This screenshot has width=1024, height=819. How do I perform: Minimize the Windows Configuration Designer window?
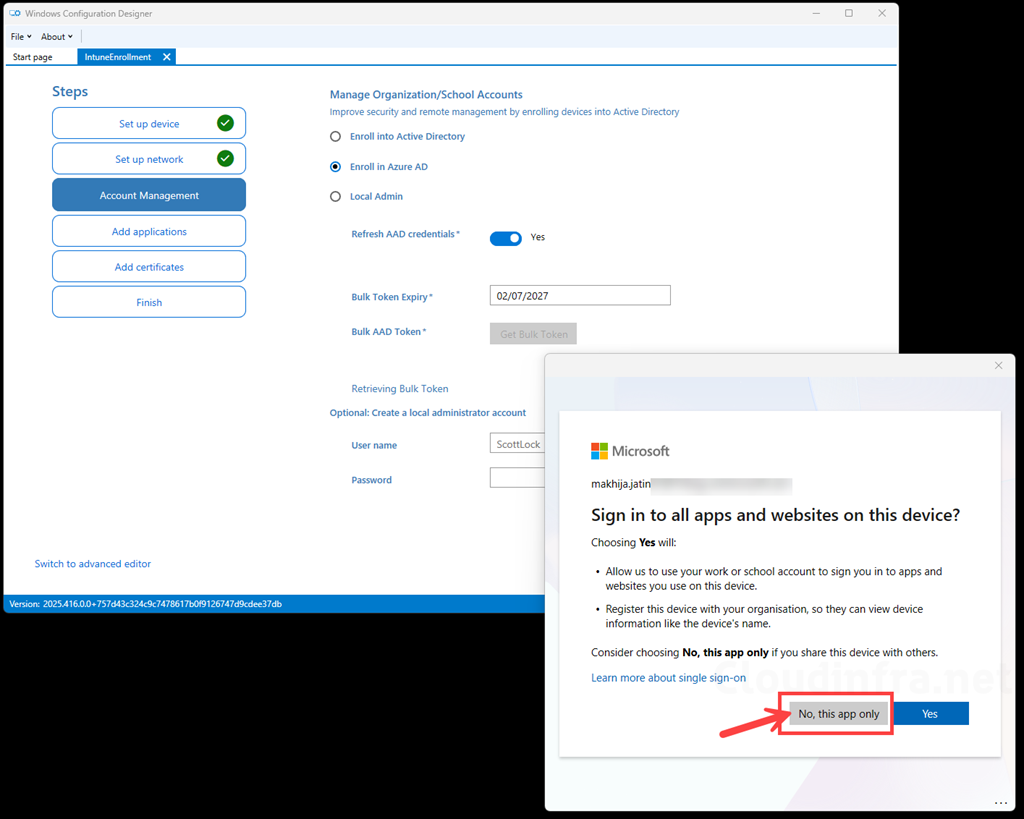point(816,13)
